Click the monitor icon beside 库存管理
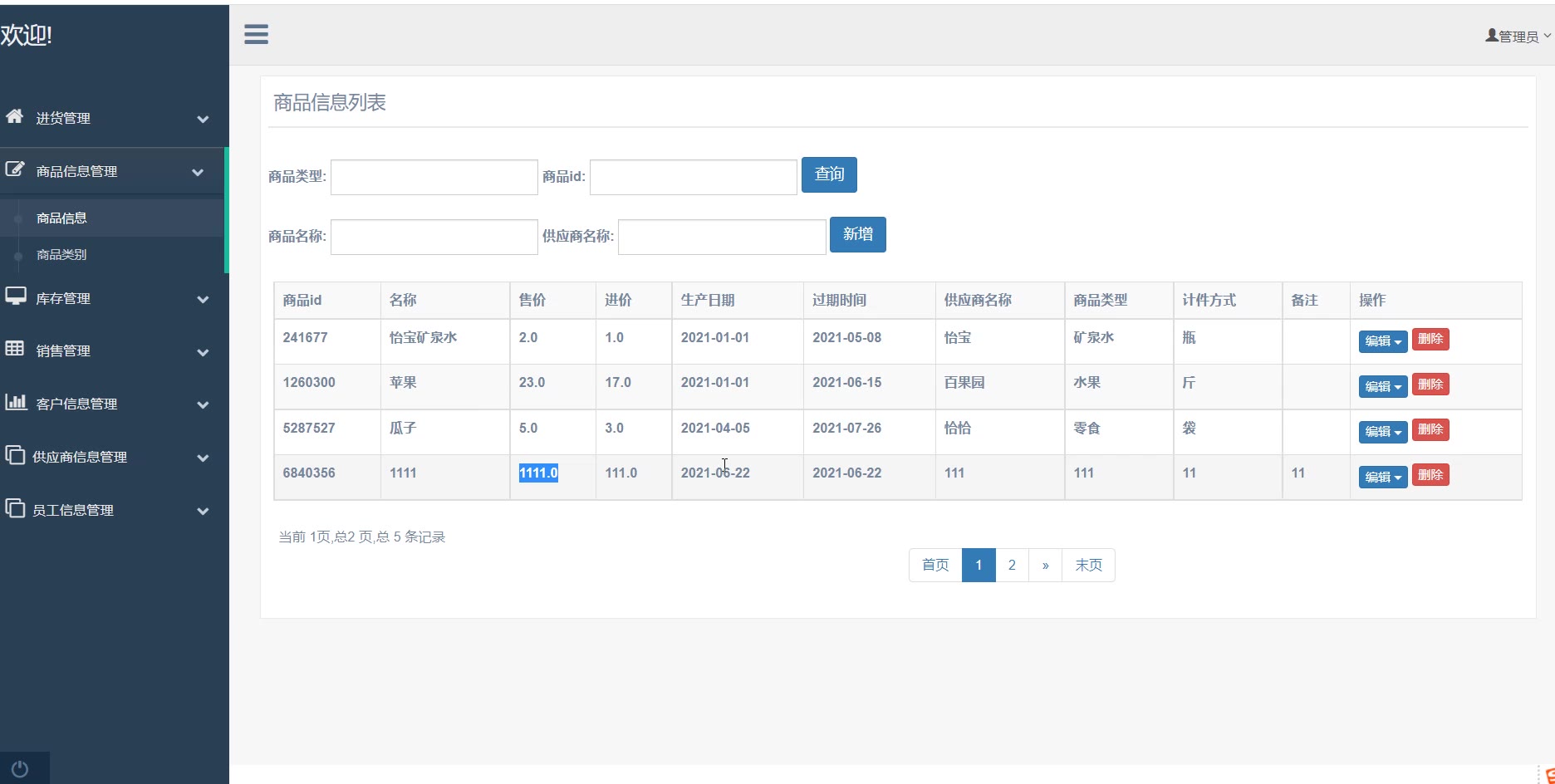 click(x=15, y=296)
